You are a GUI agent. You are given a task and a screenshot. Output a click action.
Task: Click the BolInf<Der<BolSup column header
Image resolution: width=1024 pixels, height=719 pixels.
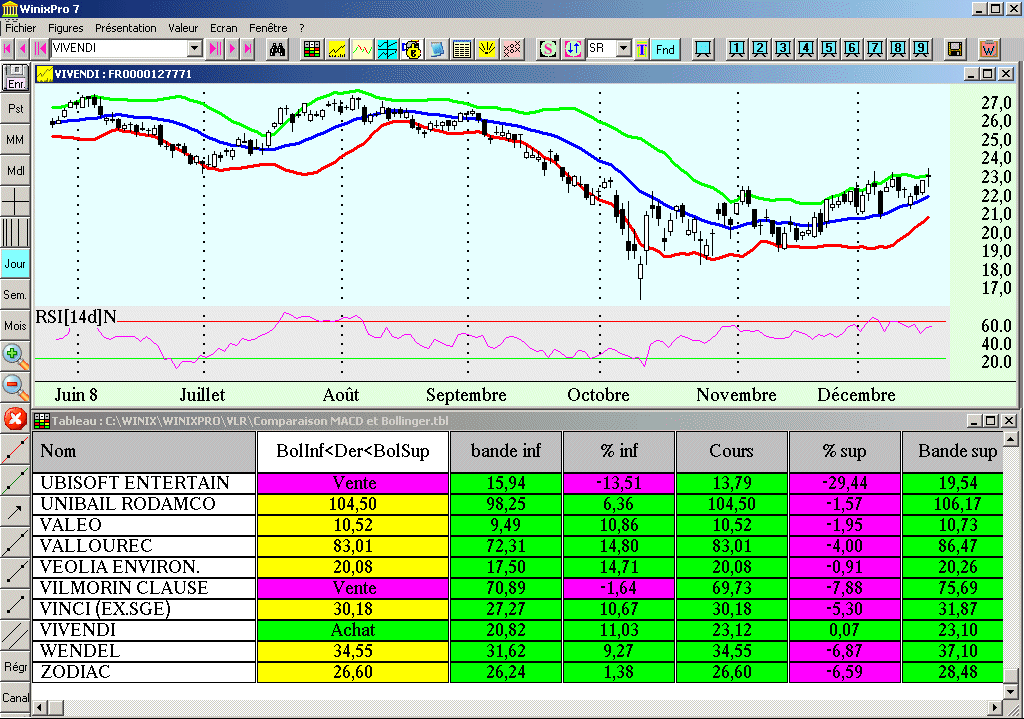[353, 451]
